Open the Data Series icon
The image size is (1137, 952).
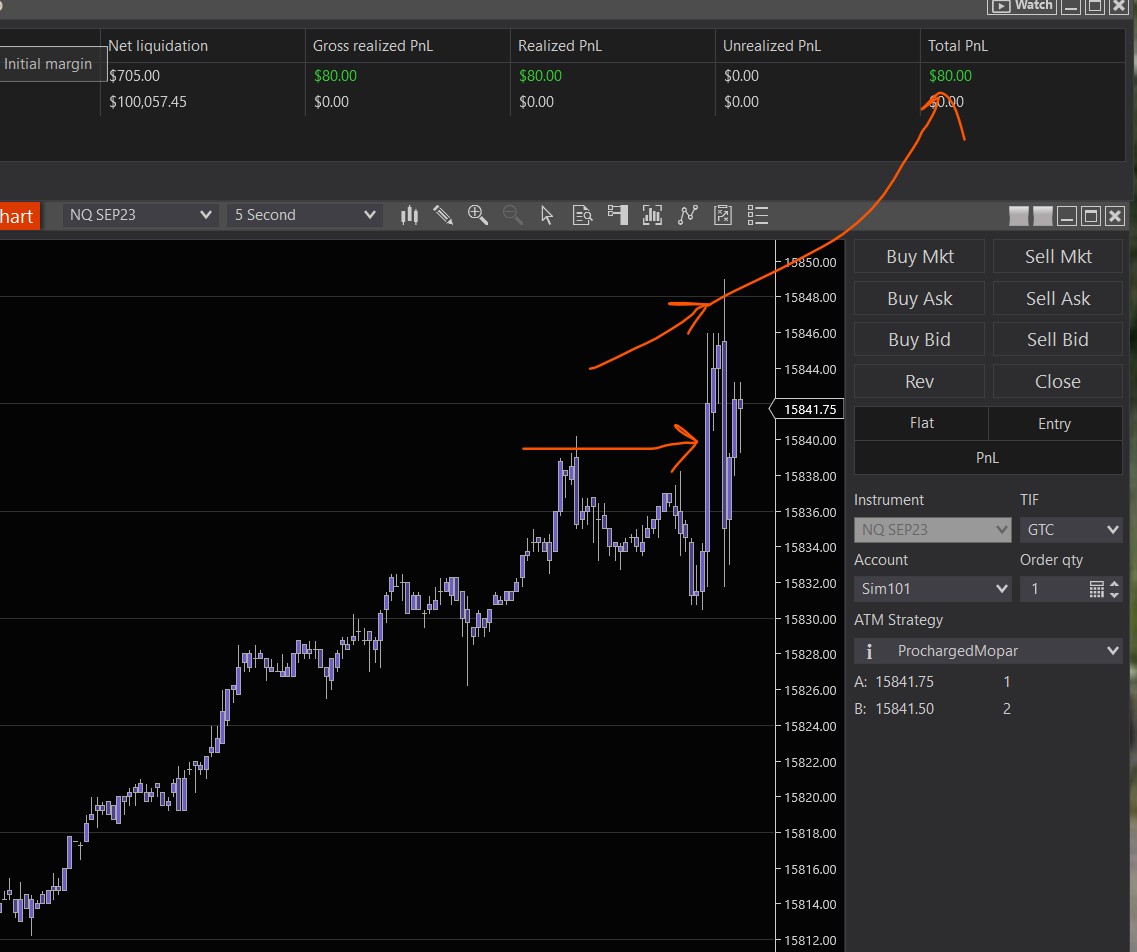(x=653, y=215)
